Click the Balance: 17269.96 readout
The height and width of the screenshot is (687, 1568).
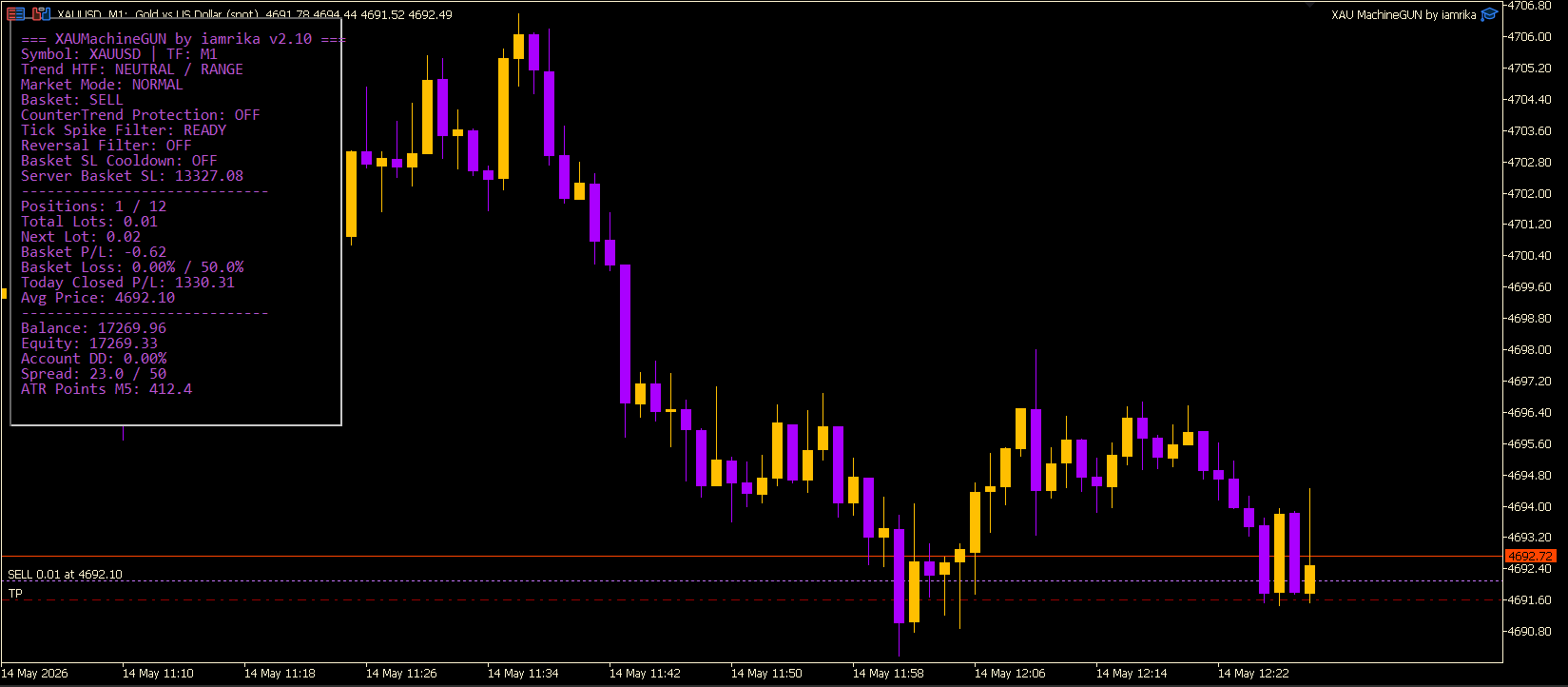(93, 328)
